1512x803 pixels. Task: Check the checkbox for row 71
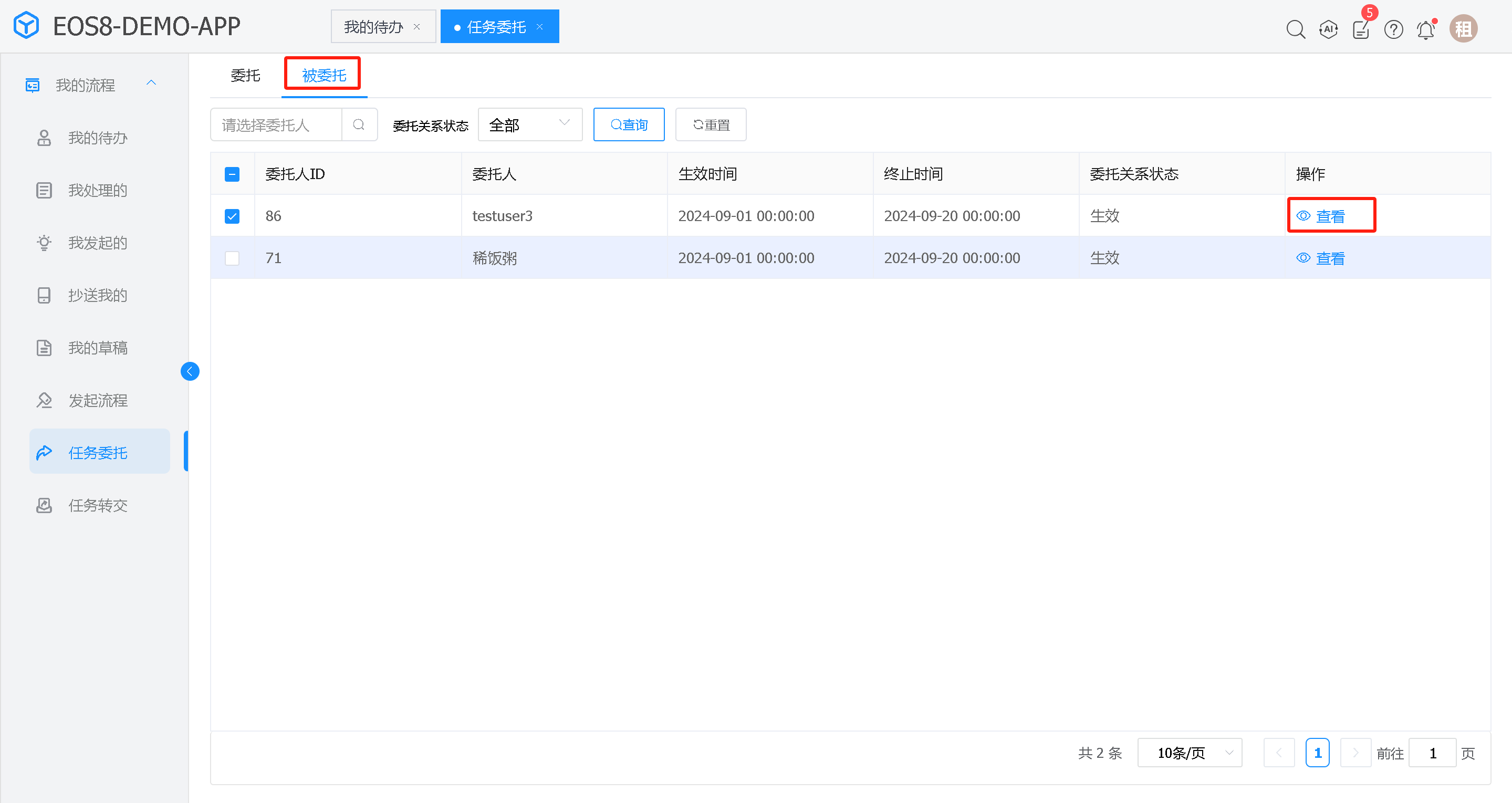[x=232, y=258]
